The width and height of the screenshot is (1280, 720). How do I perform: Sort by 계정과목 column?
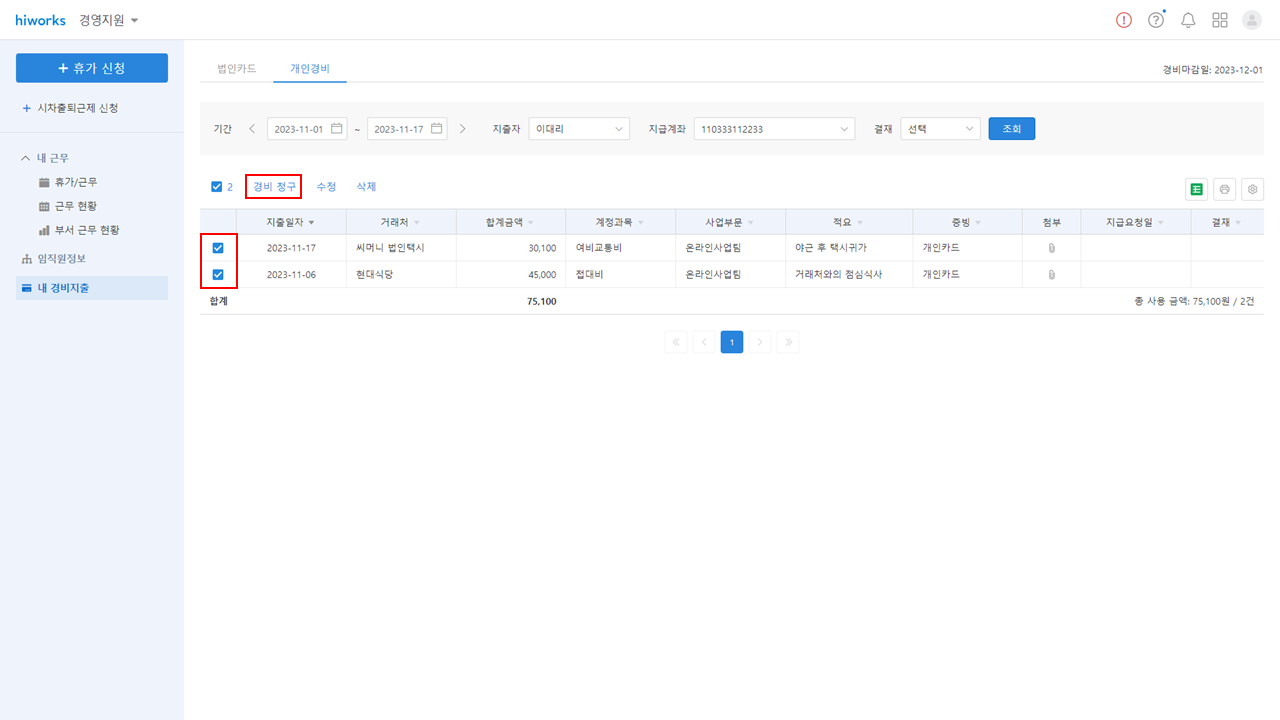pyautogui.click(x=620, y=222)
